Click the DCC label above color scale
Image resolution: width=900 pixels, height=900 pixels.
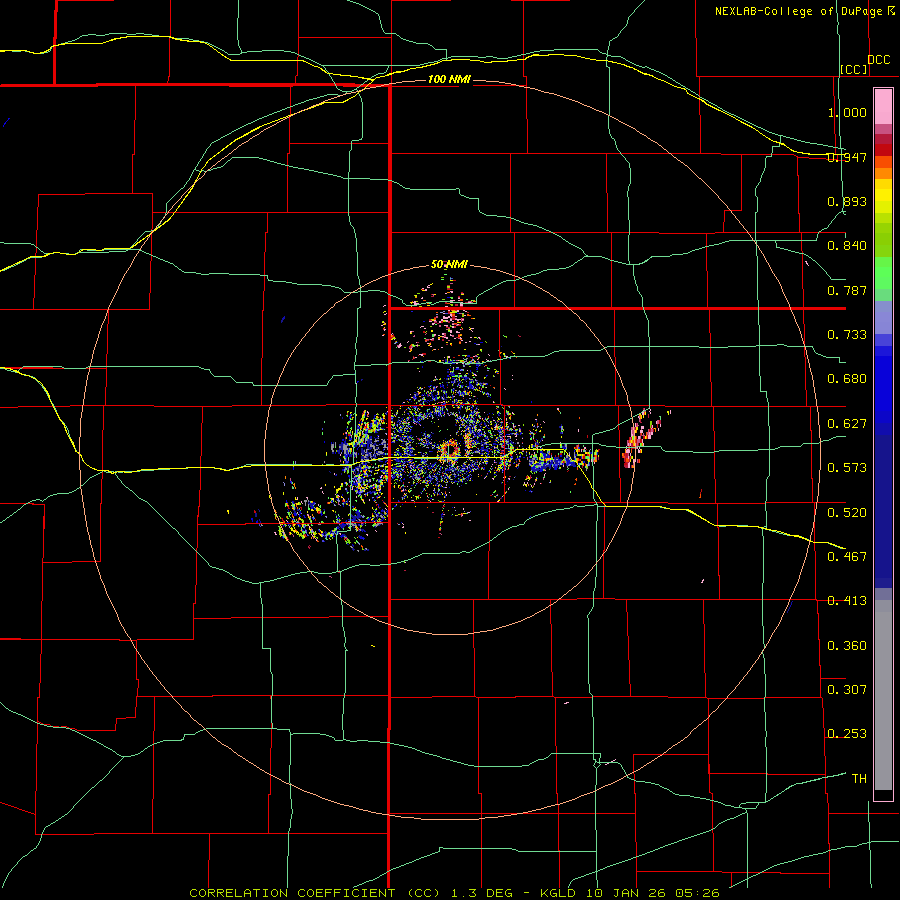pos(878,59)
